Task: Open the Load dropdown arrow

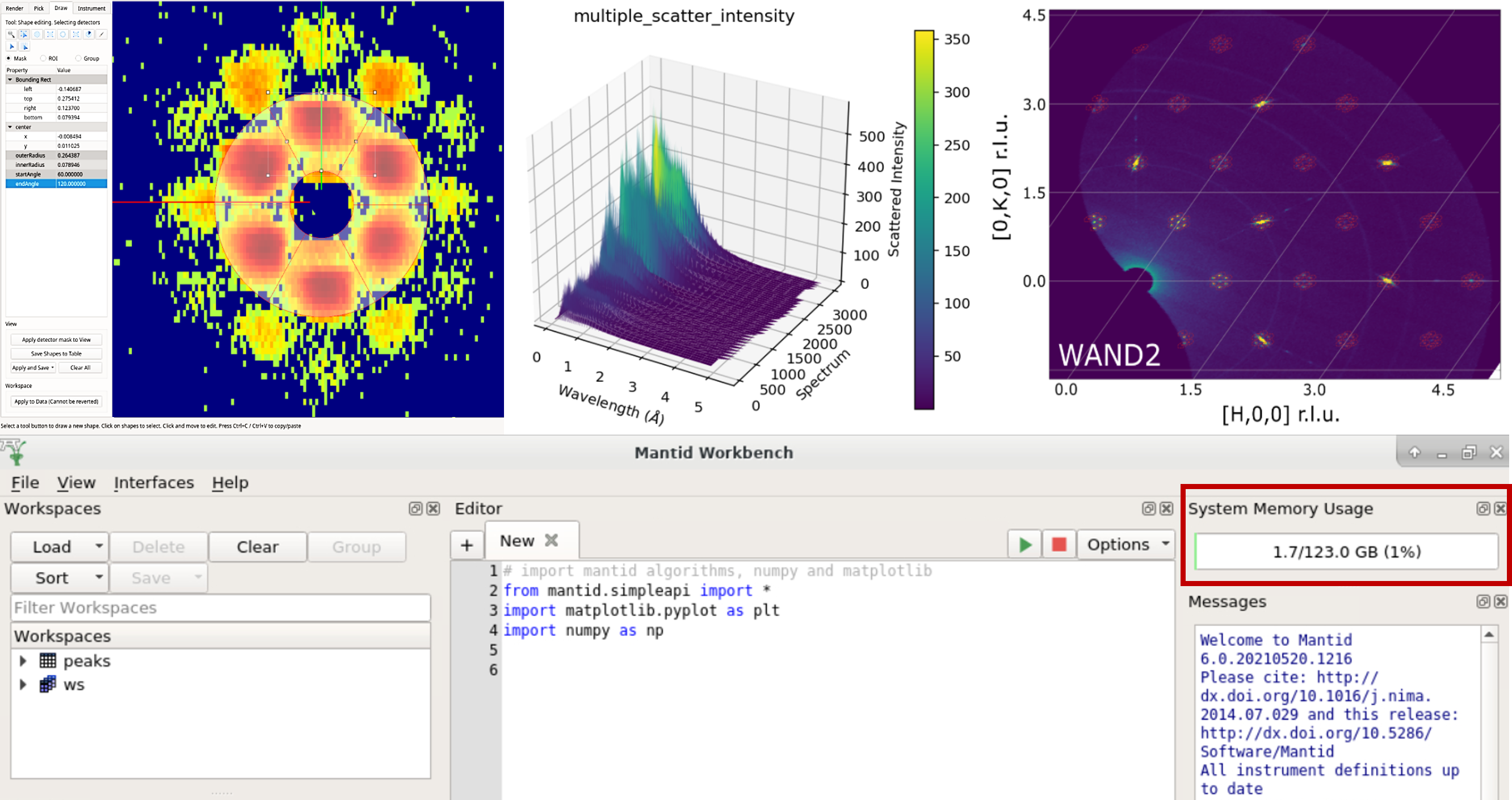Action: tap(99, 546)
